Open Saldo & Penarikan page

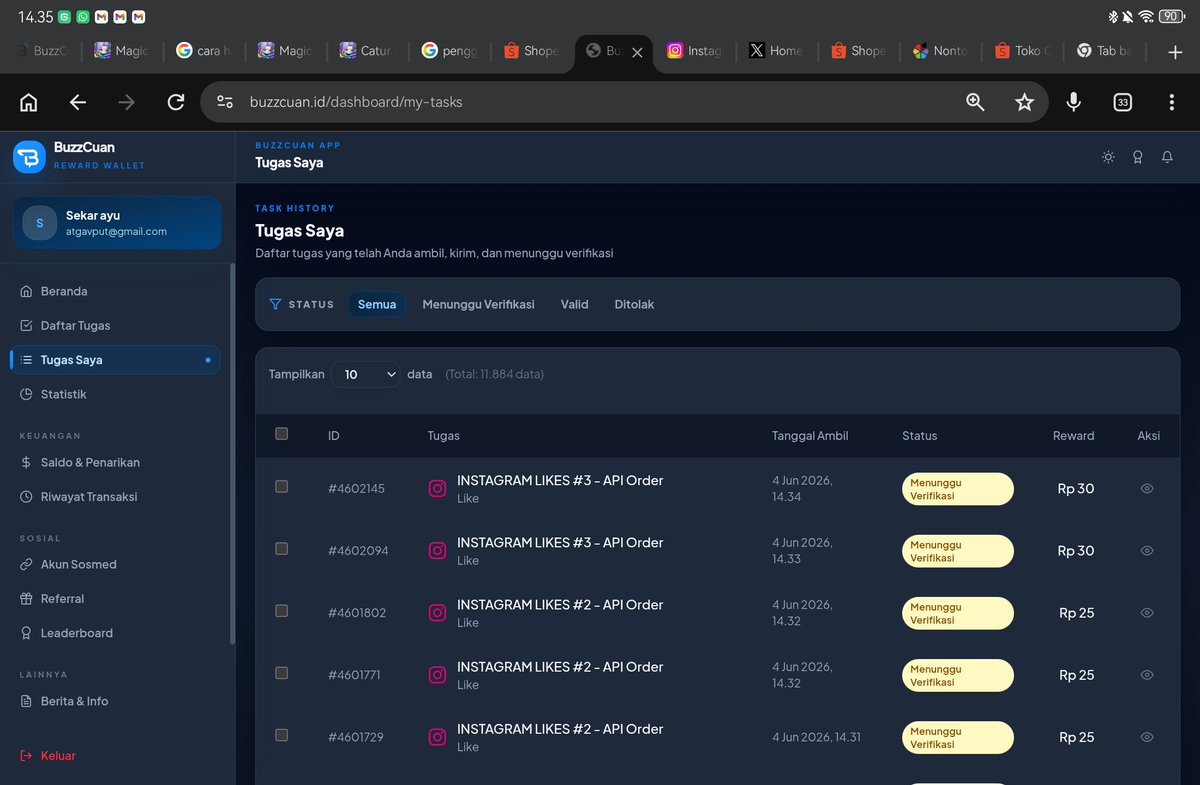tap(115, 462)
